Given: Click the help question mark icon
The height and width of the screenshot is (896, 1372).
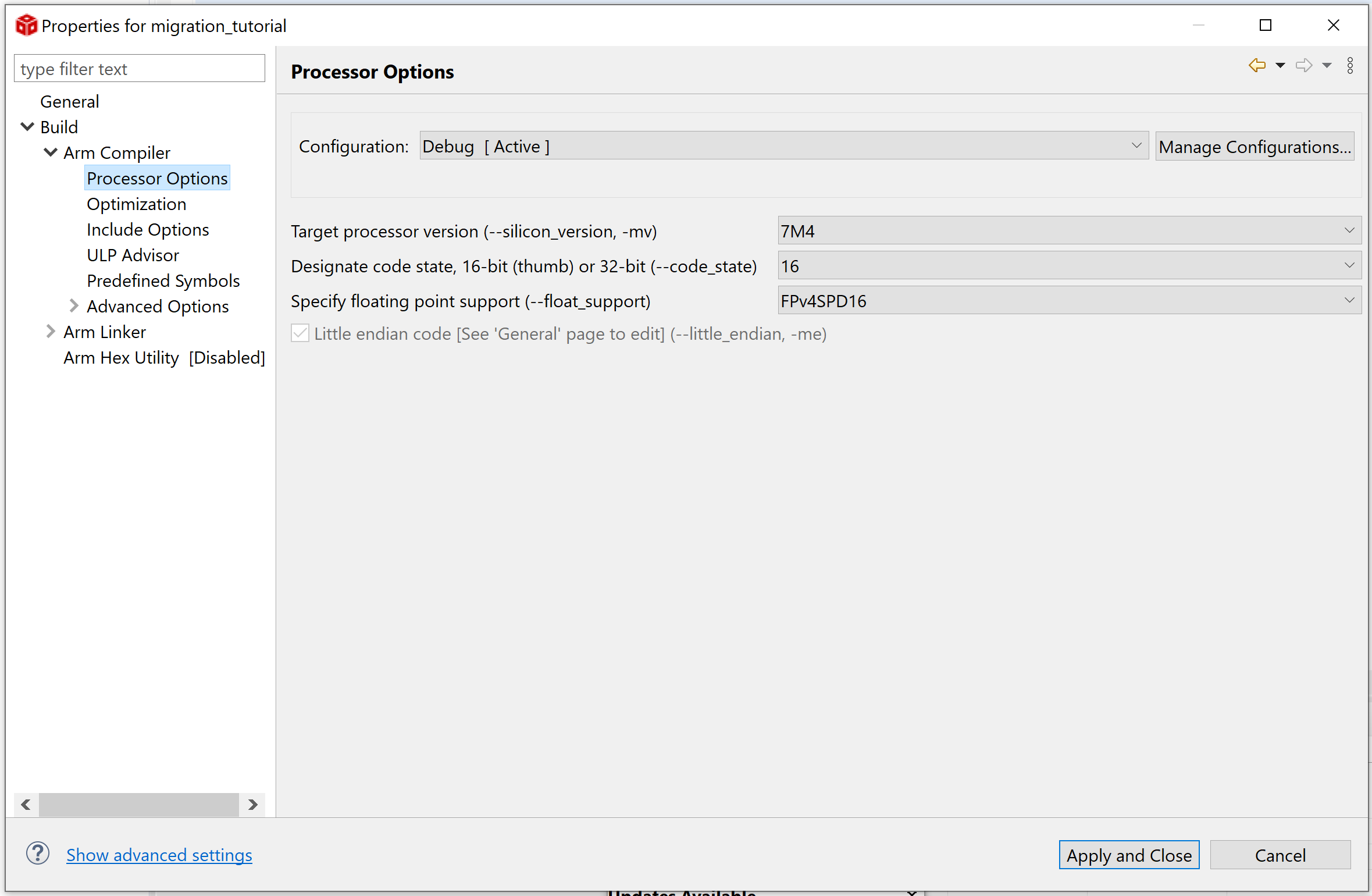Looking at the screenshot, I should (38, 854).
